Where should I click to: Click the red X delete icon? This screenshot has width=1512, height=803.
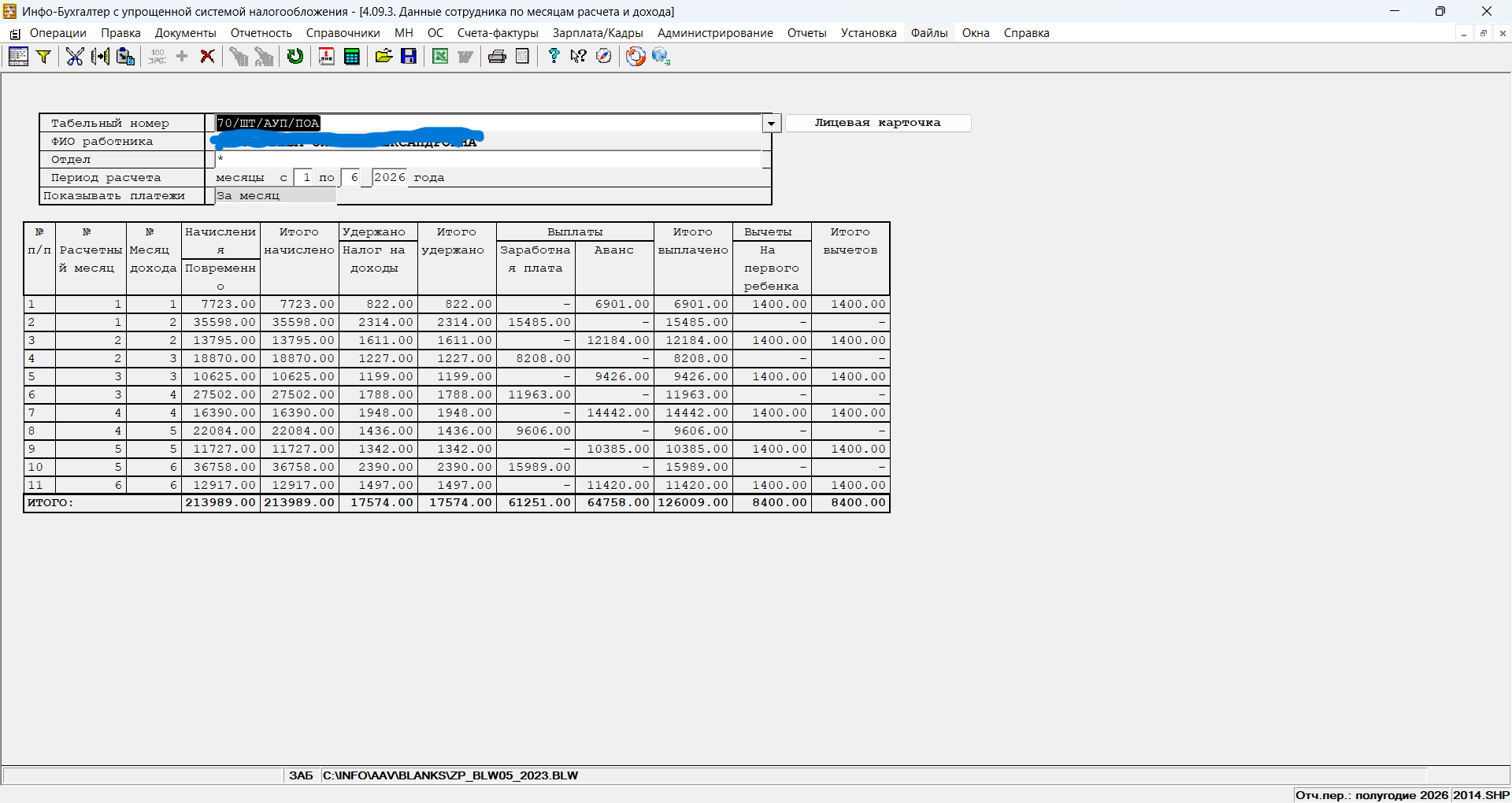(207, 56)
